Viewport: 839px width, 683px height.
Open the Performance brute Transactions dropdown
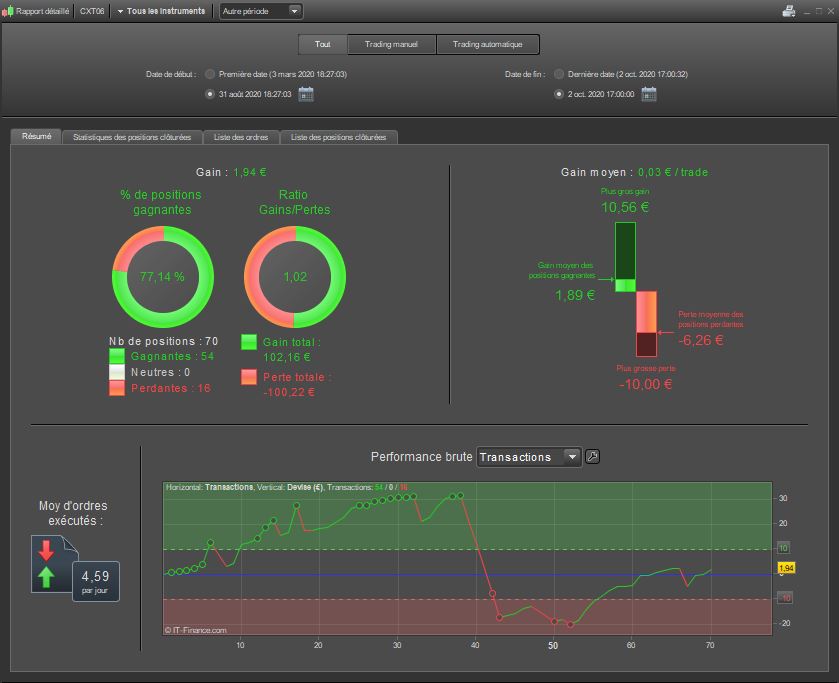(529, 457)
